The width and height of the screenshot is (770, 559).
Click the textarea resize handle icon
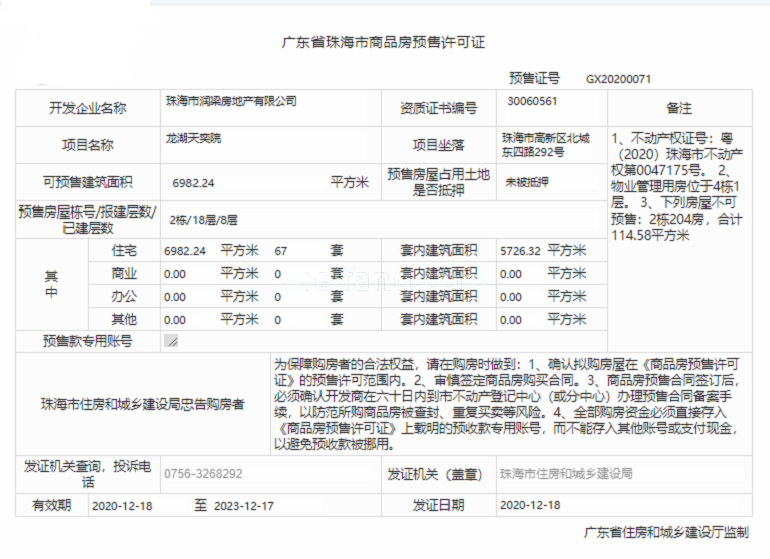pyautogui.click(x=171, y=341)
